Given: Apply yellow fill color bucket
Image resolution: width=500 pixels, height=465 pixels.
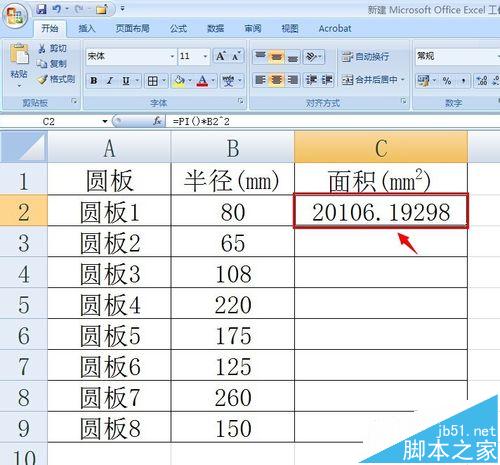Looking at the screenshot, I should tap(179, 81).
